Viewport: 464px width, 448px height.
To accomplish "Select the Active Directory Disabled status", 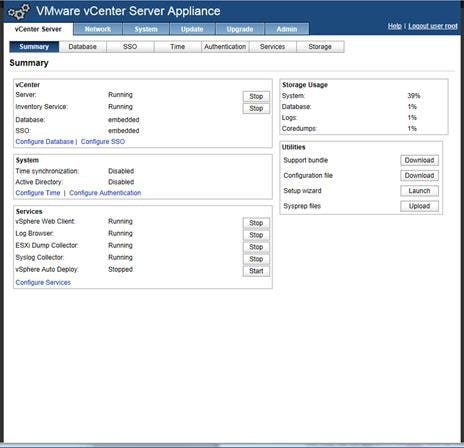I will (x=121, y=182).
